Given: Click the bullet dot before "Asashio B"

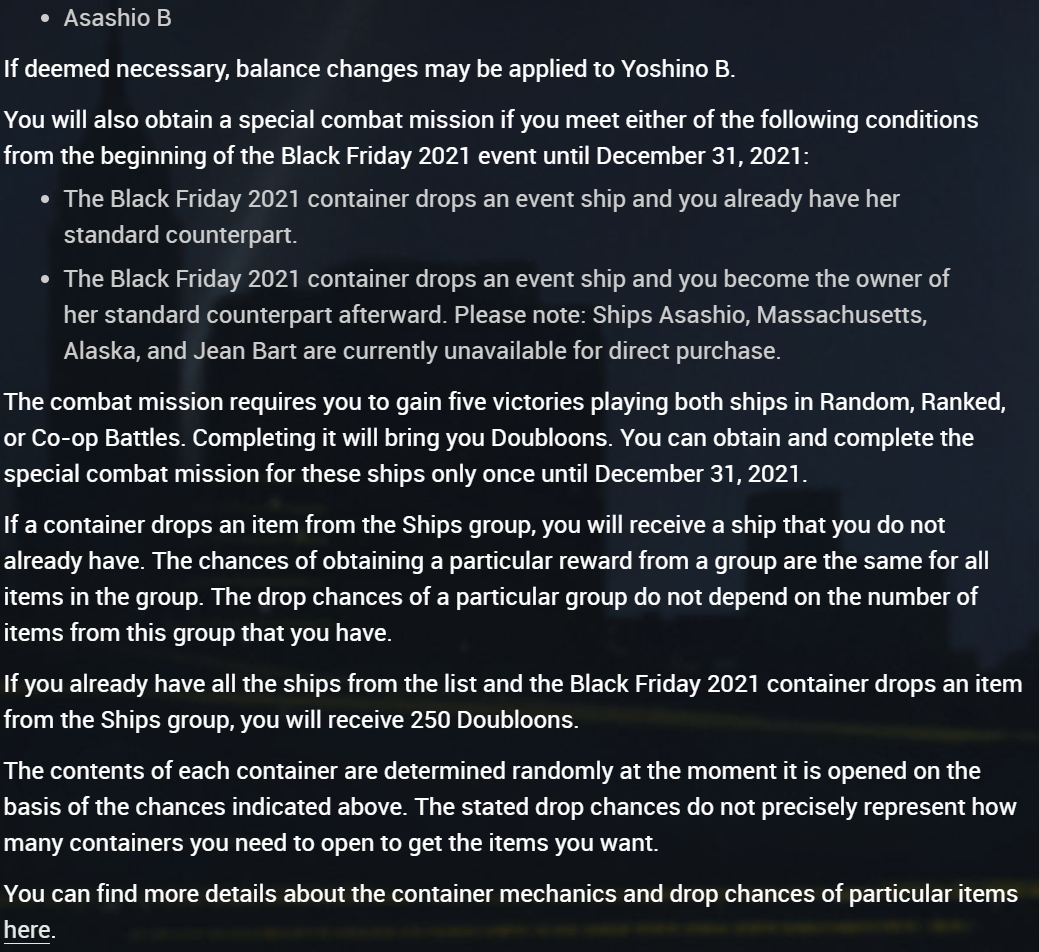Looking at the screenshot, I should tap(46, 19).
